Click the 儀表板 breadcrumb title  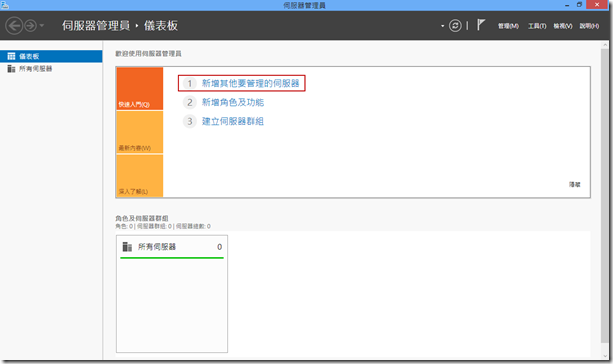(161, 26)
